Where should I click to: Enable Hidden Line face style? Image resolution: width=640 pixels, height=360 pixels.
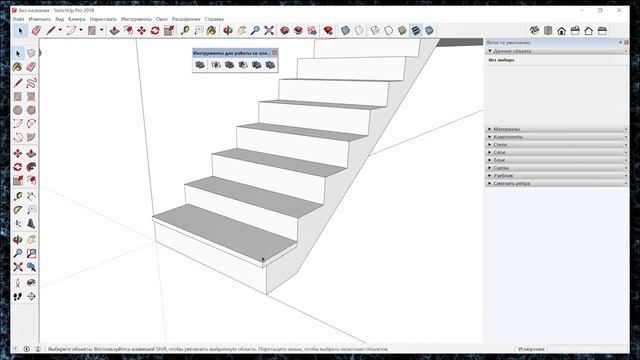pos(389,31)
